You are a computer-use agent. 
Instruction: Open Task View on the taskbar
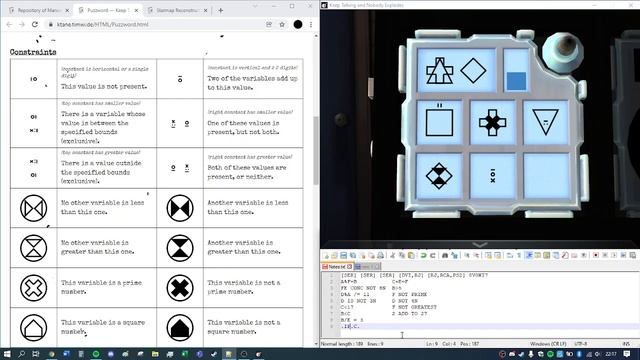(x=36, y=354)
